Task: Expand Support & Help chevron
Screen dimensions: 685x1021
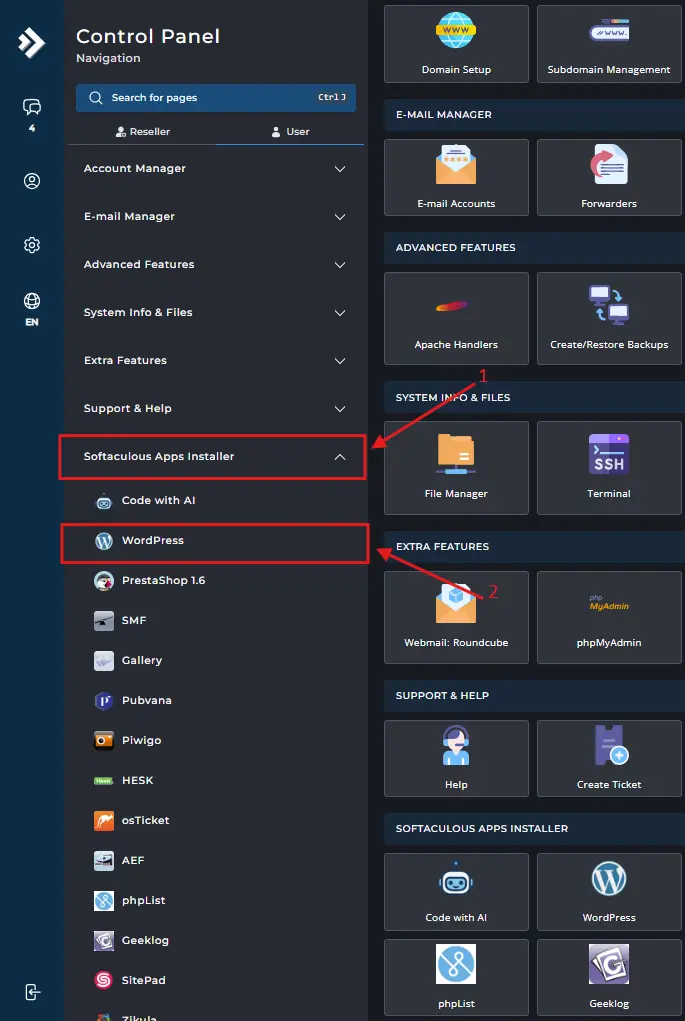Action: [340, 409]
